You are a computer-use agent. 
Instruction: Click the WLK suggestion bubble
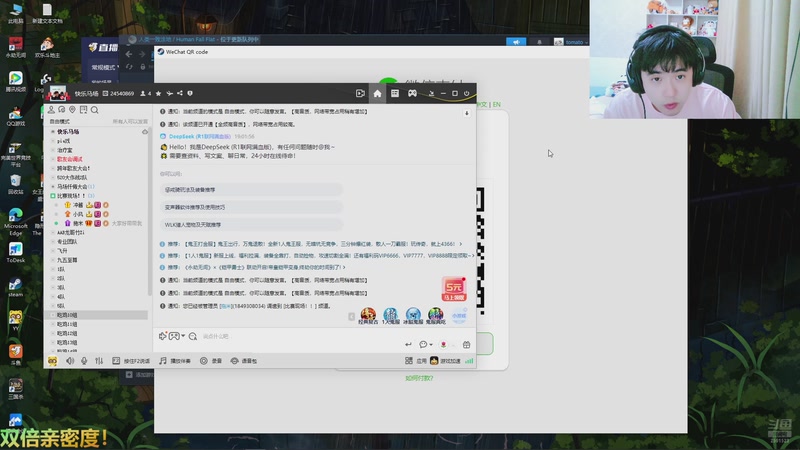pos(251,224)
